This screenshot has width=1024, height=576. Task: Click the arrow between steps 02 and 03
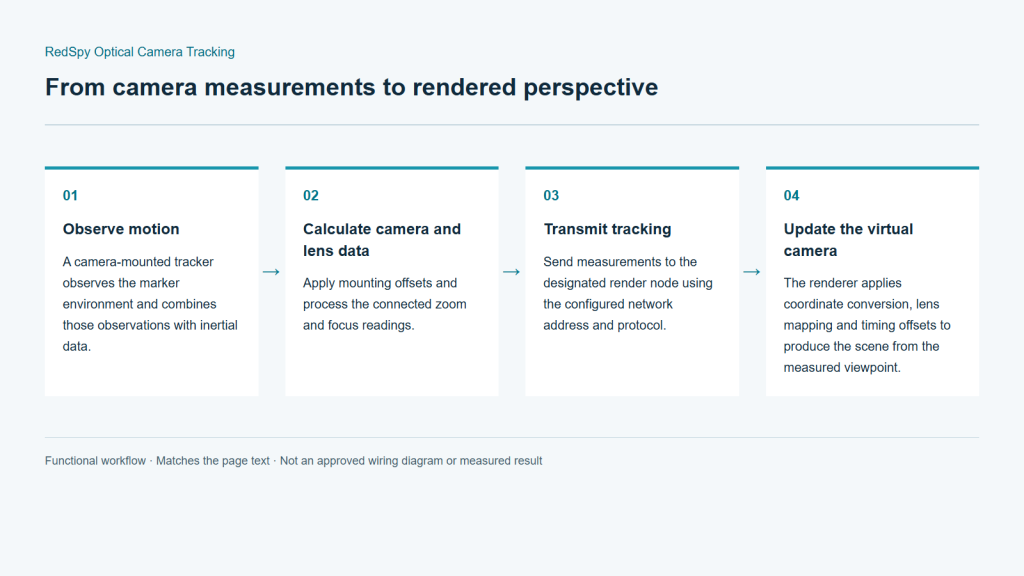[511, 272]
